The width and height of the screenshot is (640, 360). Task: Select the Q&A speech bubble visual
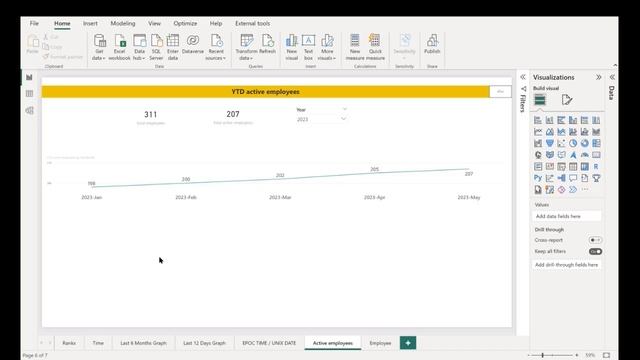tap(573, 178)
